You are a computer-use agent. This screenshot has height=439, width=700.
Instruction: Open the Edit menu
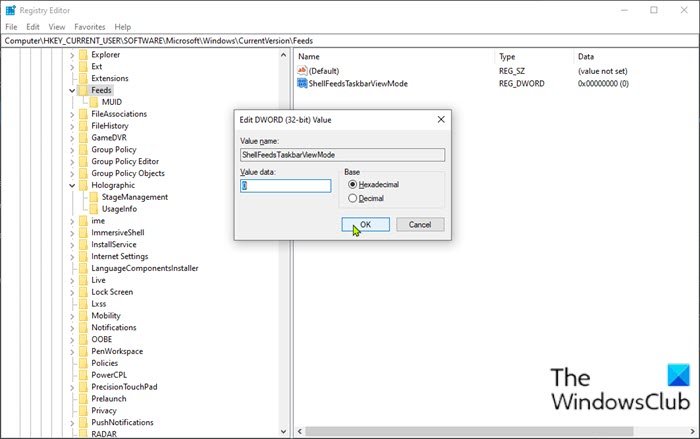coord(33,27)
